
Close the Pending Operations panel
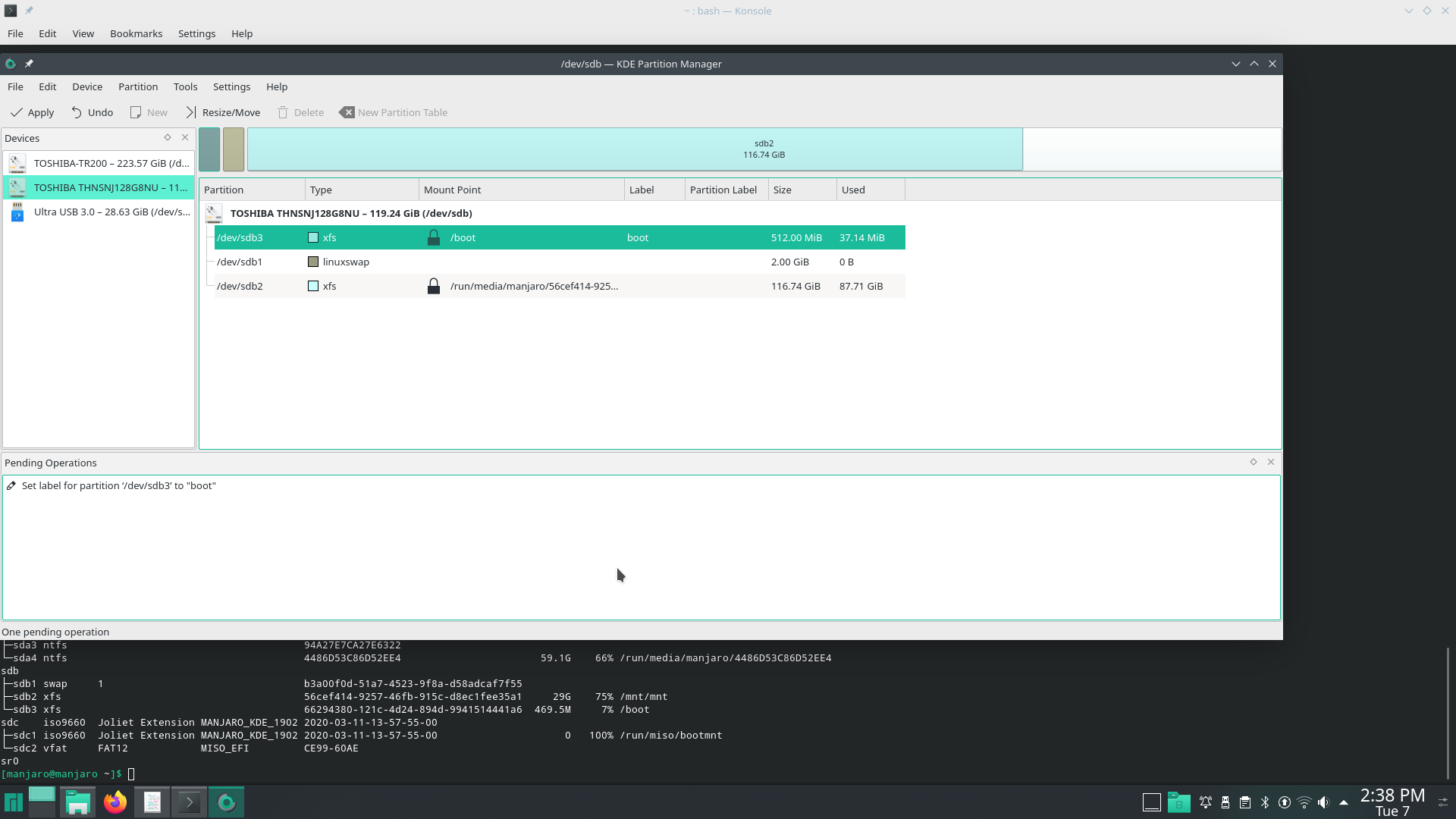tap(1271, 462)
